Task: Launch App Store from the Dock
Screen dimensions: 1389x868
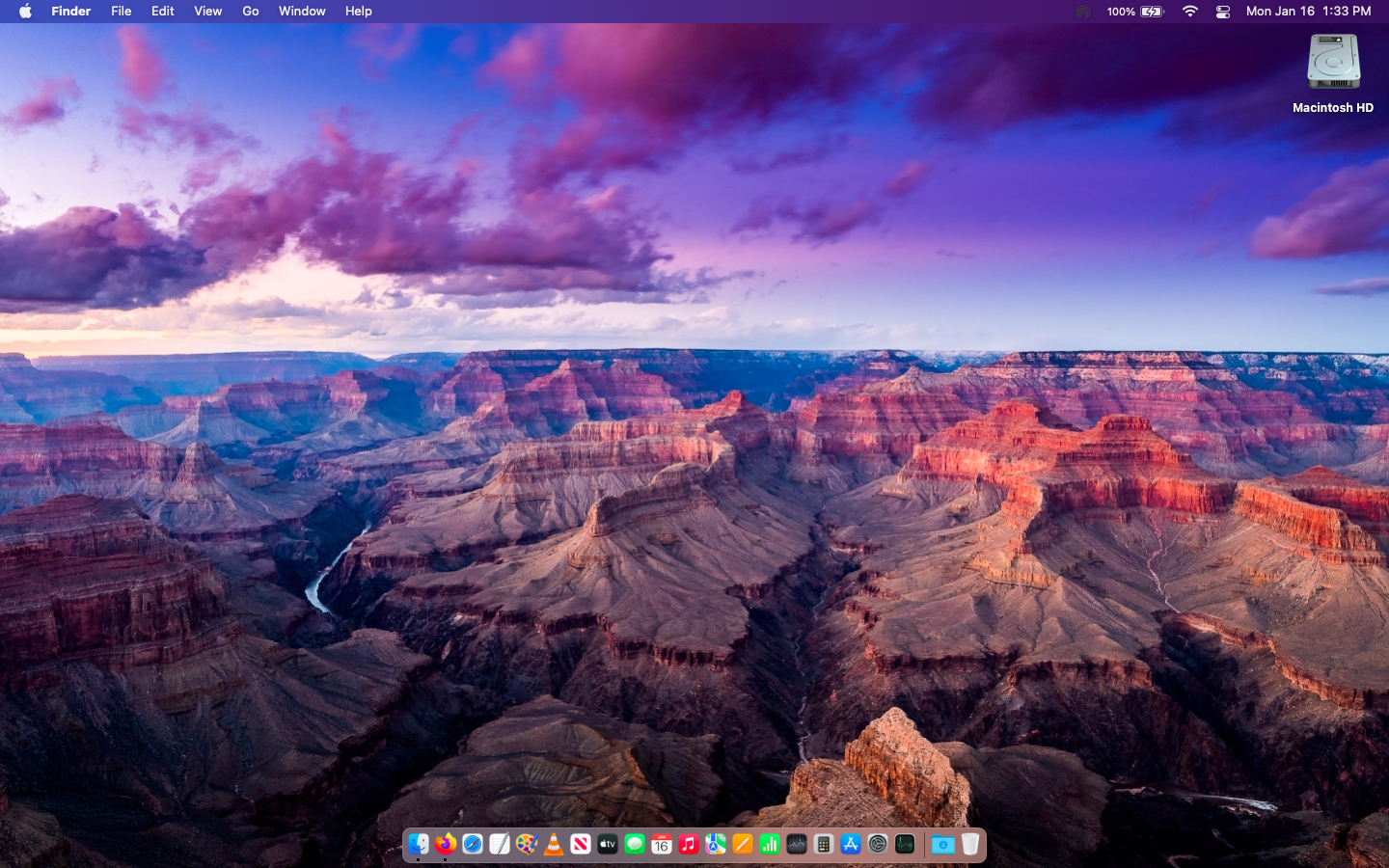Action: point(850,844)
